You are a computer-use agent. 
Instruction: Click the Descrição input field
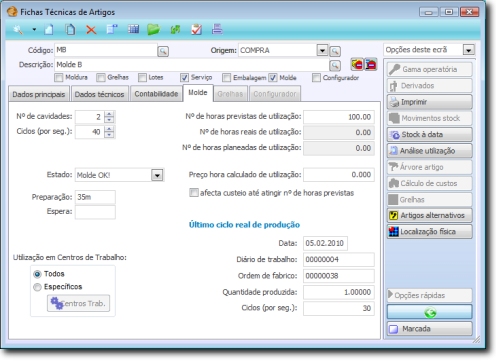pyautogui.click(x=192, y=65)
